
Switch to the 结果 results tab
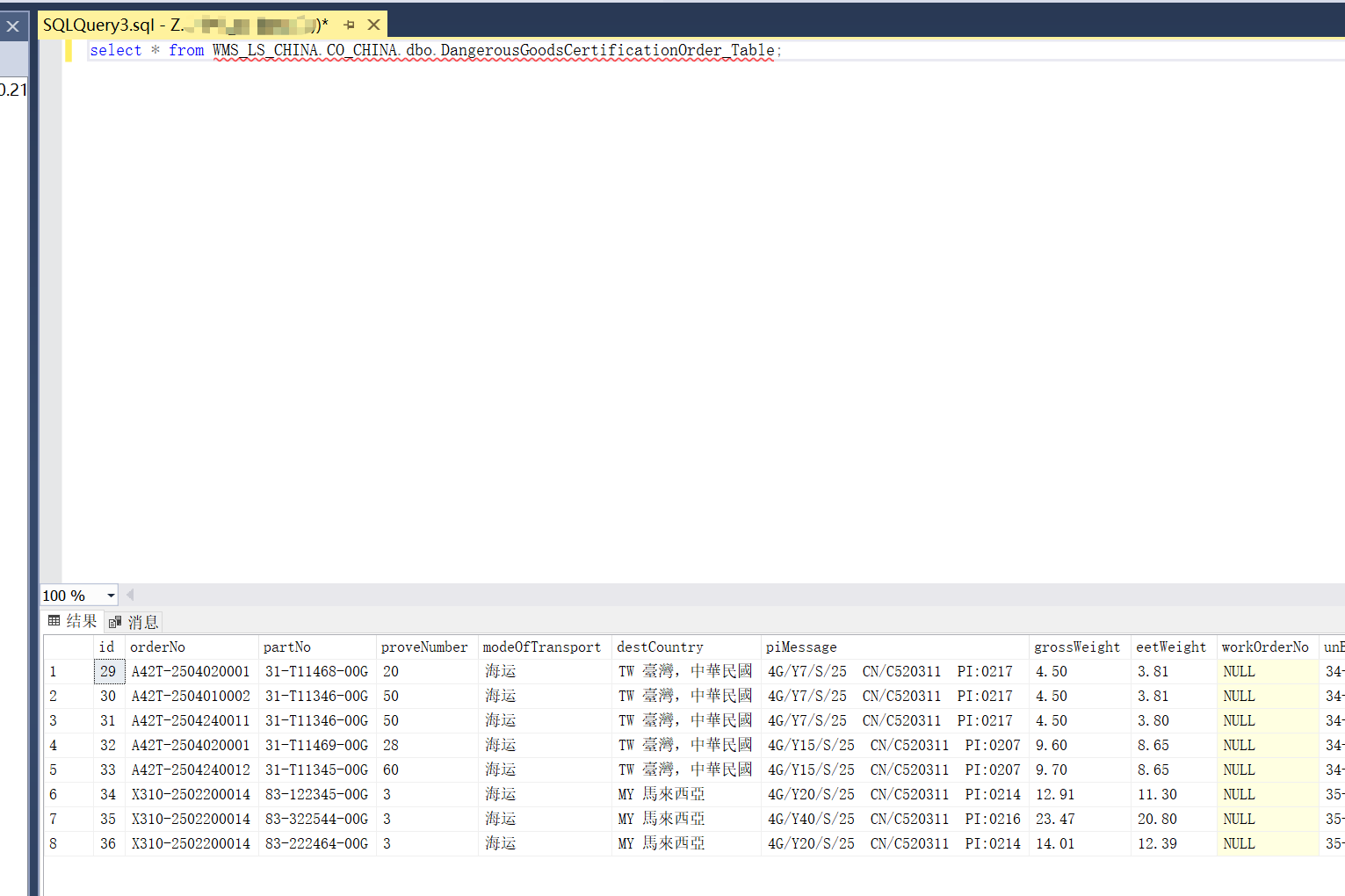[79, 622]
